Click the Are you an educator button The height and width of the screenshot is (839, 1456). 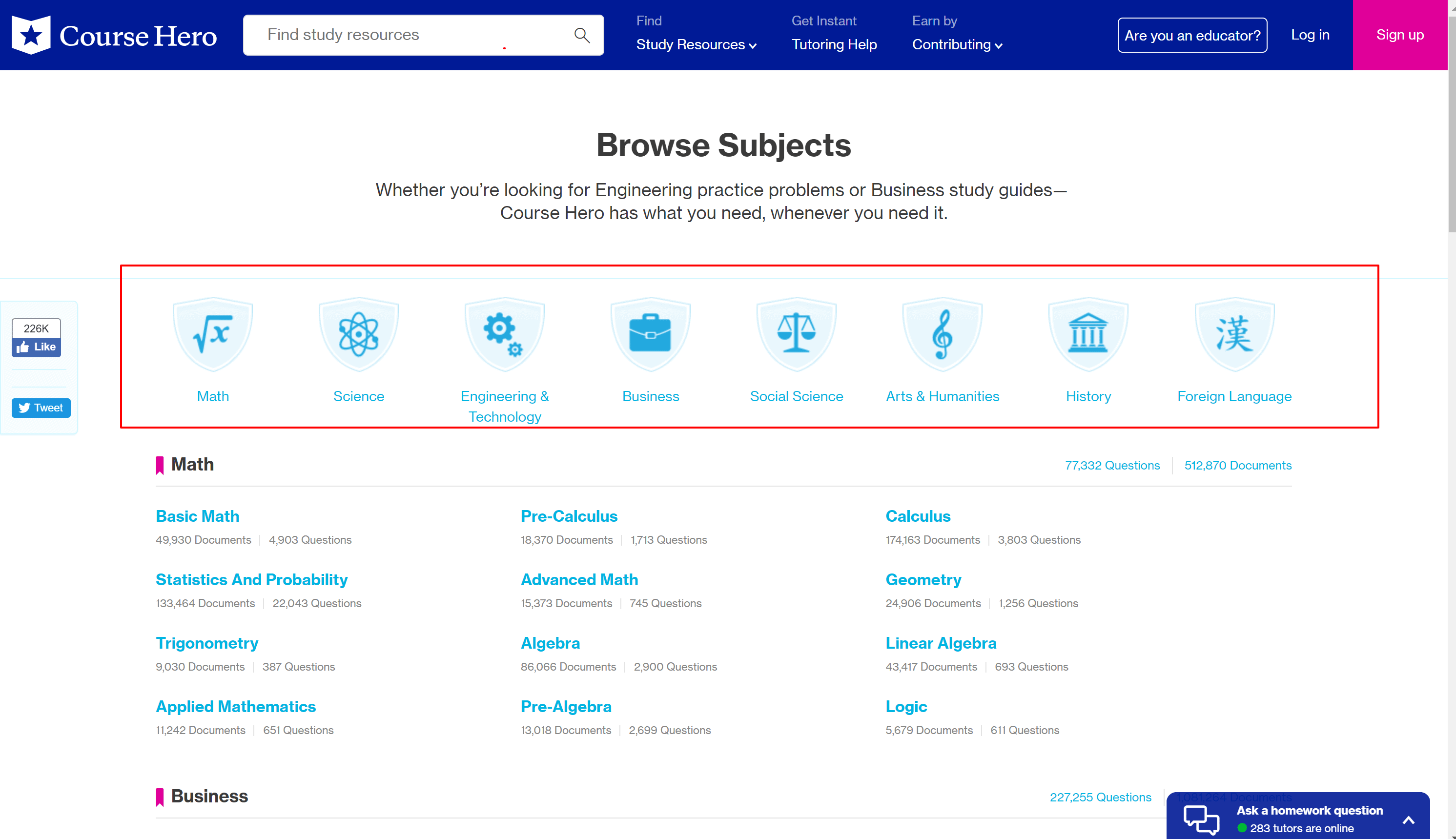(x=1191, y=35)
